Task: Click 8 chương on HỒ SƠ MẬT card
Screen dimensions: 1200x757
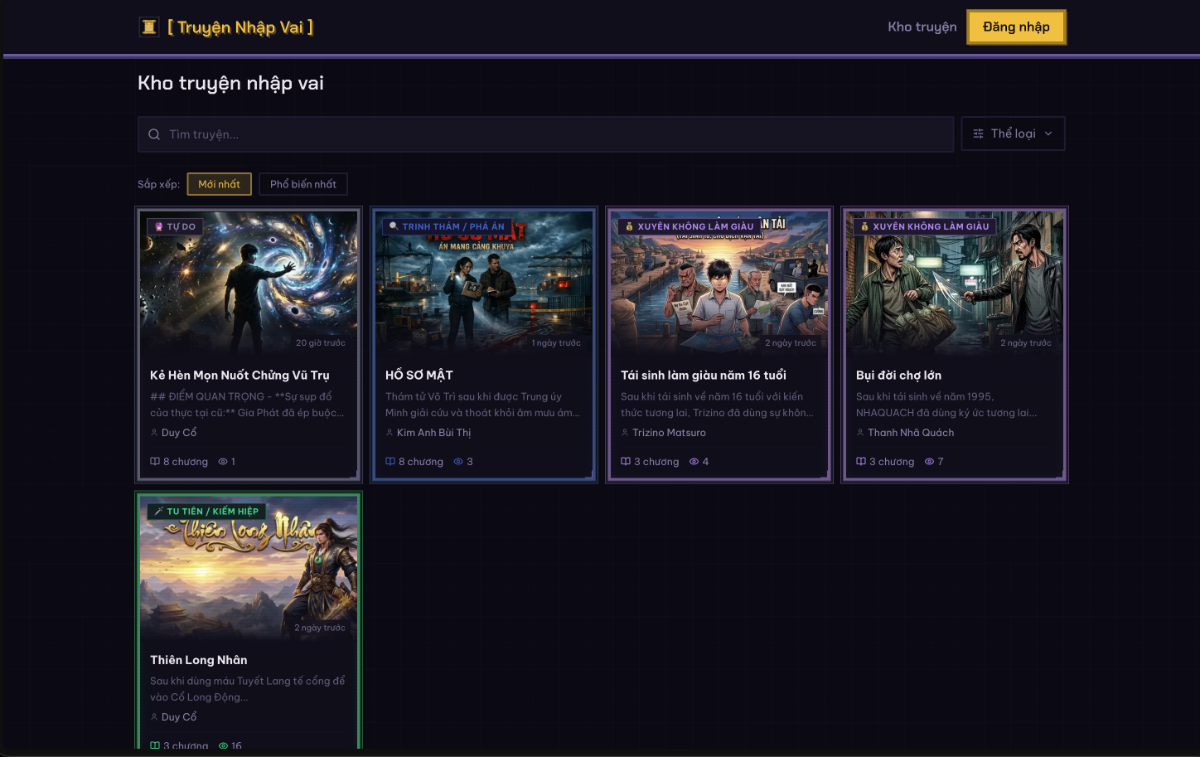Action: [421, 462]
